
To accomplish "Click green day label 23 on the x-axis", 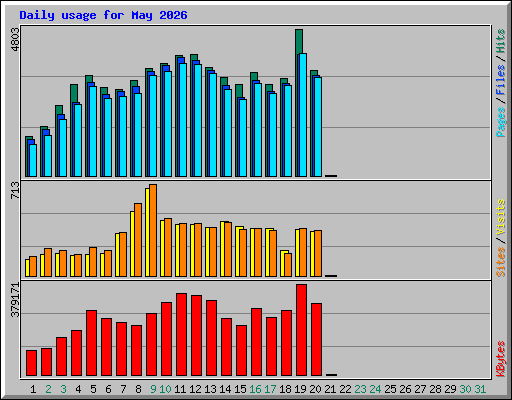I will pyautogui.click(x=360, y=389).
